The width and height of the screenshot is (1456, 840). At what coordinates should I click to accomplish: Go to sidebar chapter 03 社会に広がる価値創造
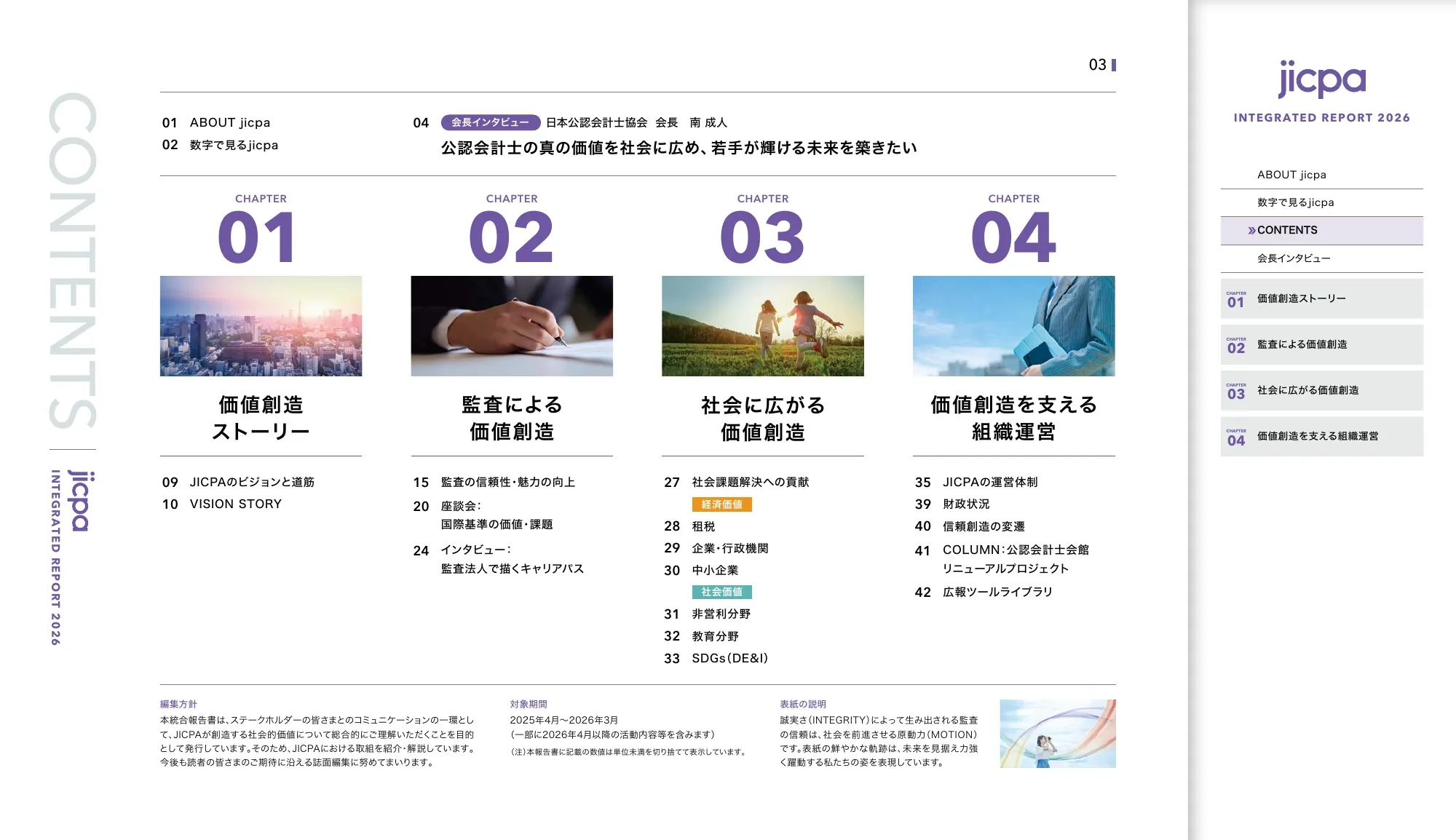(x=1321, y=390)
